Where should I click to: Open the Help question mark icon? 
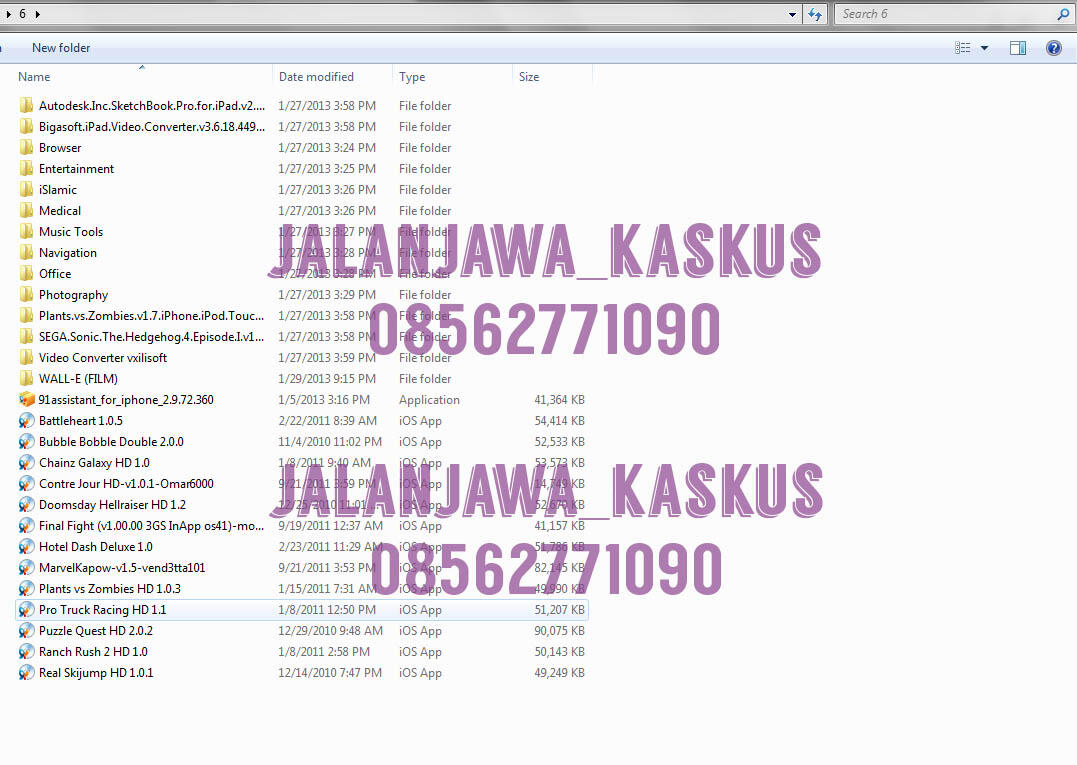1053,47
